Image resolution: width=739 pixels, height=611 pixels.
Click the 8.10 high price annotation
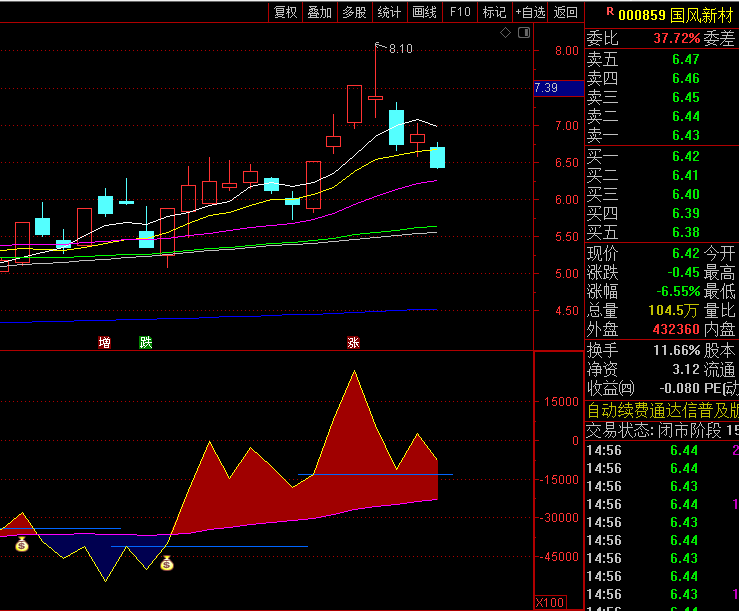coord(401,49)
